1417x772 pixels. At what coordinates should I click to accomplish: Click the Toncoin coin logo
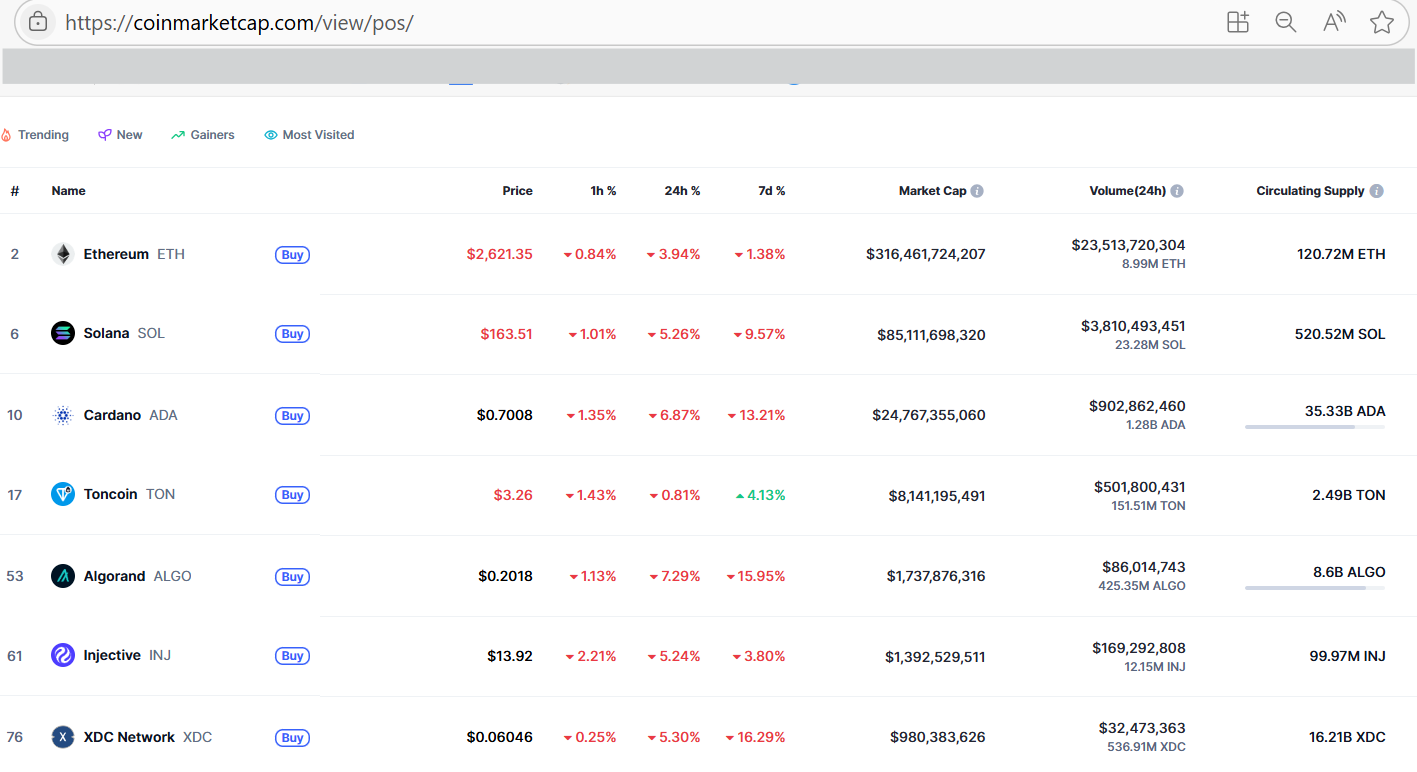[63, 494]
